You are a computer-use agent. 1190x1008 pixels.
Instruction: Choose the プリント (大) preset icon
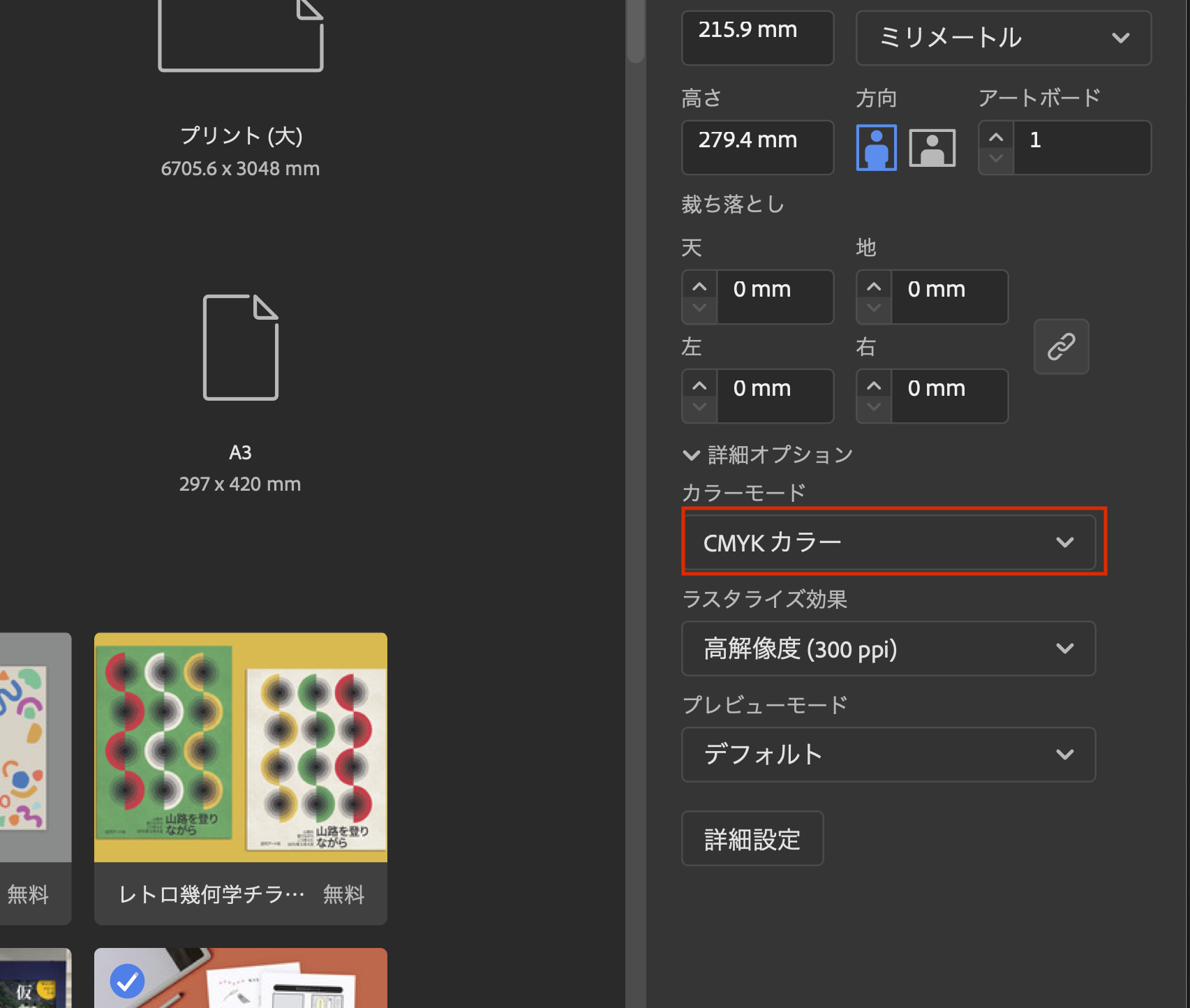point(240,35)
